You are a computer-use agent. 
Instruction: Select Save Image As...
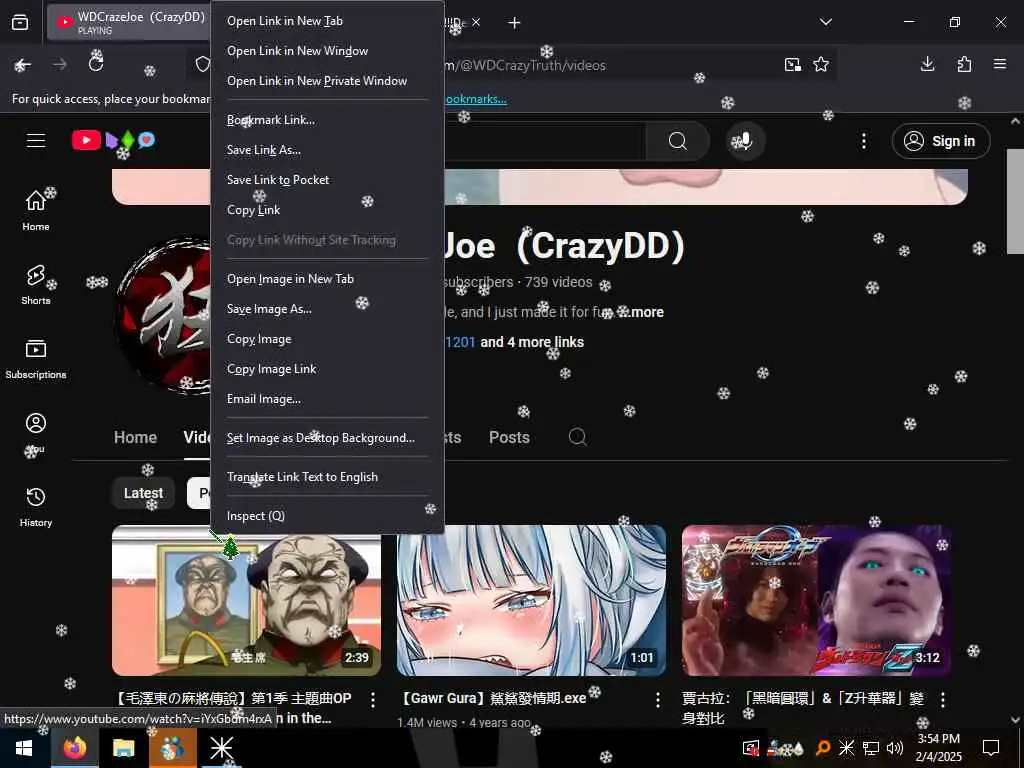pyautogui.click(x=327, y=309)
